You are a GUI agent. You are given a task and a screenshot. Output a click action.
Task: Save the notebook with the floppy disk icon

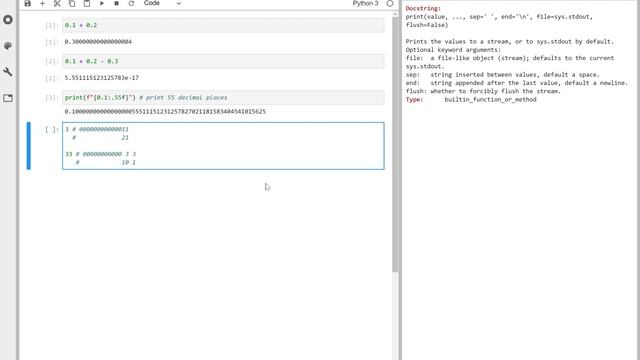pyautogui.click(x=27, y=3)
